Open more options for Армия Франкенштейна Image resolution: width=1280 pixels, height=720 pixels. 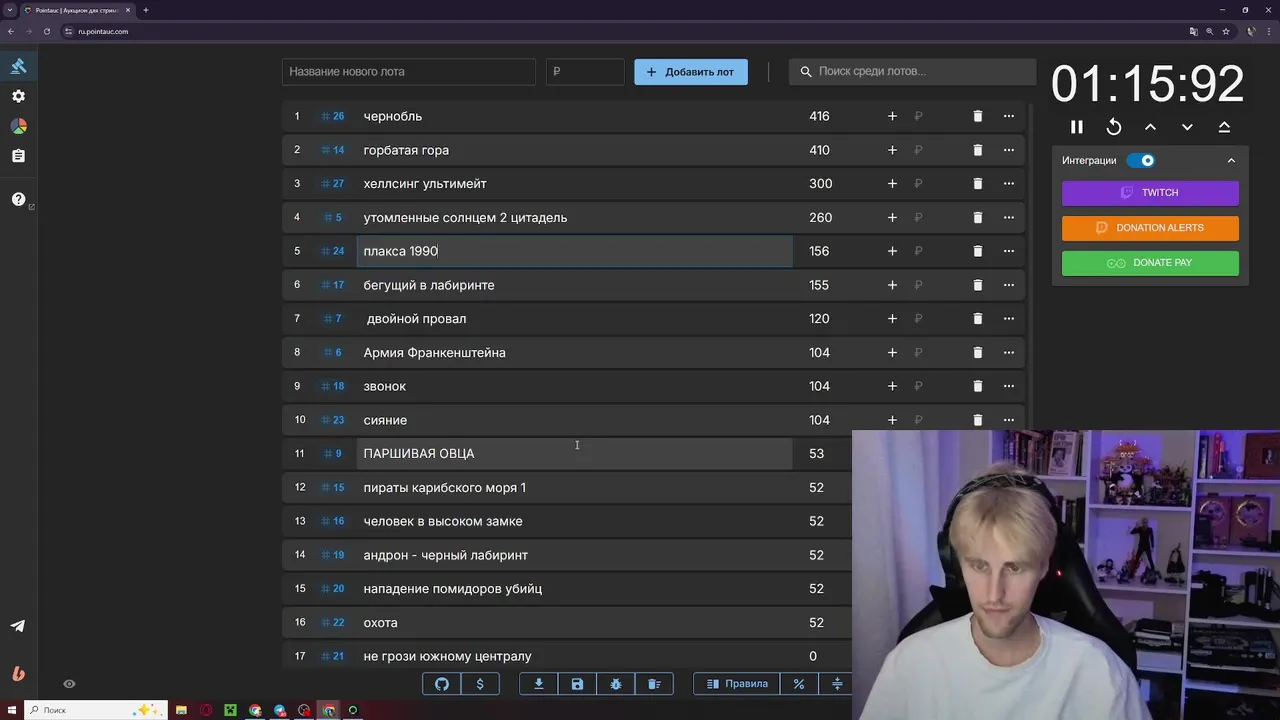click(1008, 352)
